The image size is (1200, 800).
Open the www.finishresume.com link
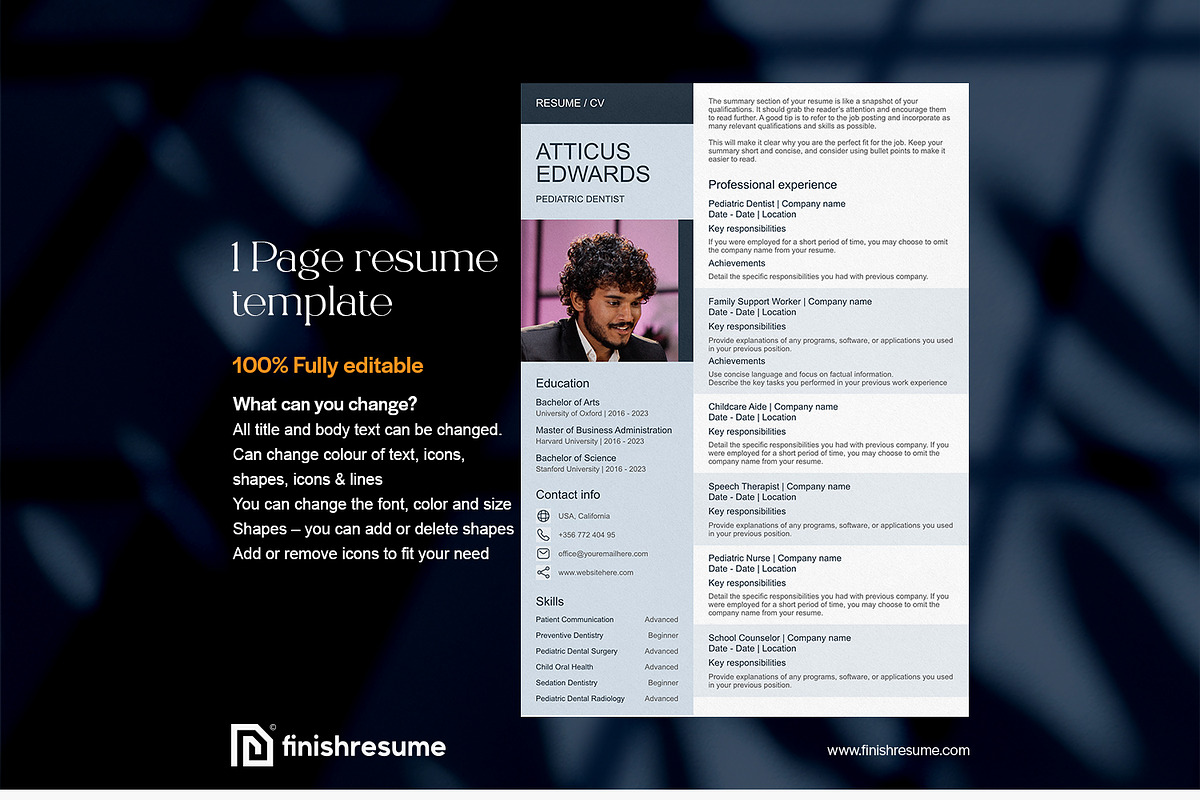[x=898, y=750]
